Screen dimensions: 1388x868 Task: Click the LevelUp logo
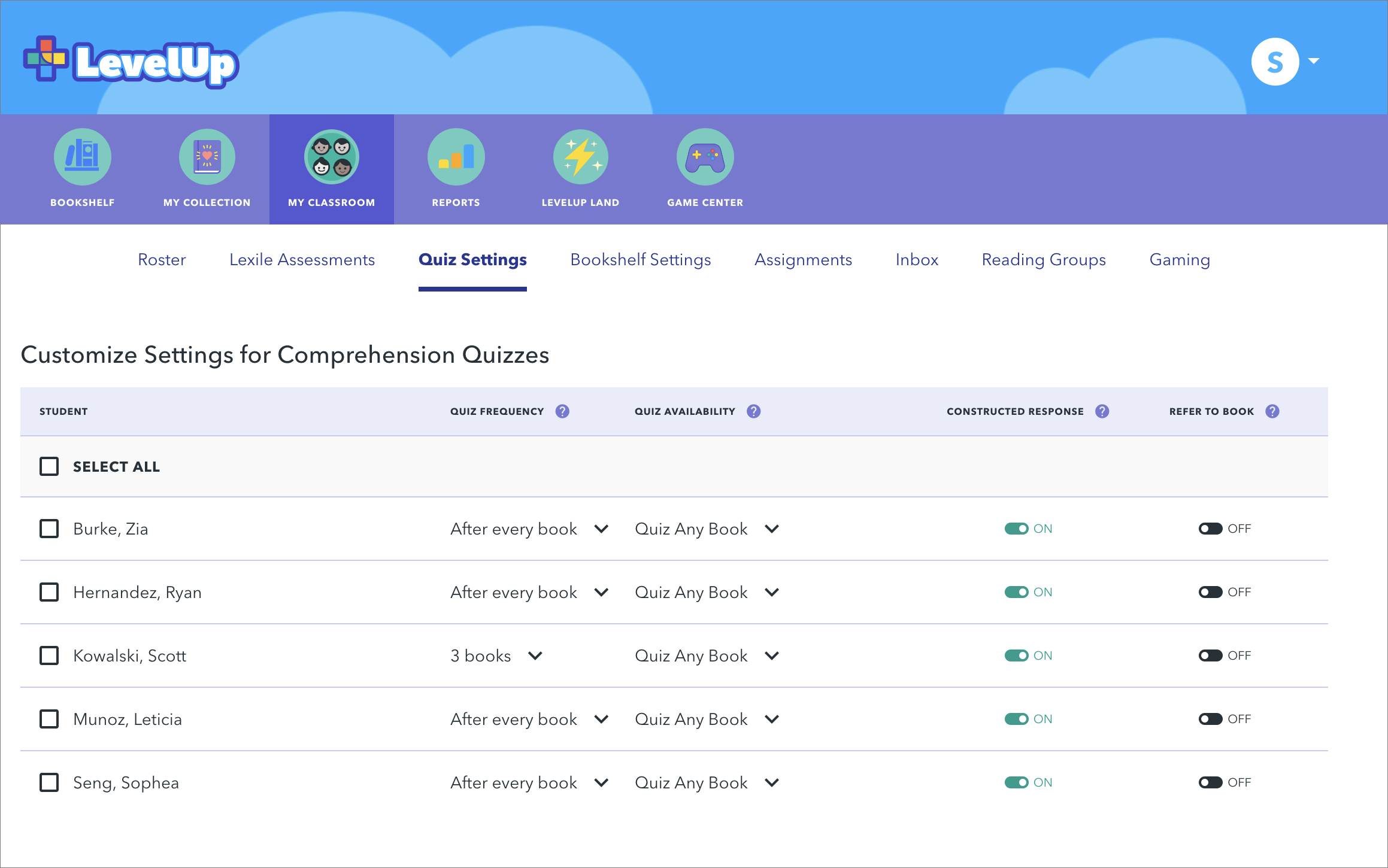coord(131,62)
